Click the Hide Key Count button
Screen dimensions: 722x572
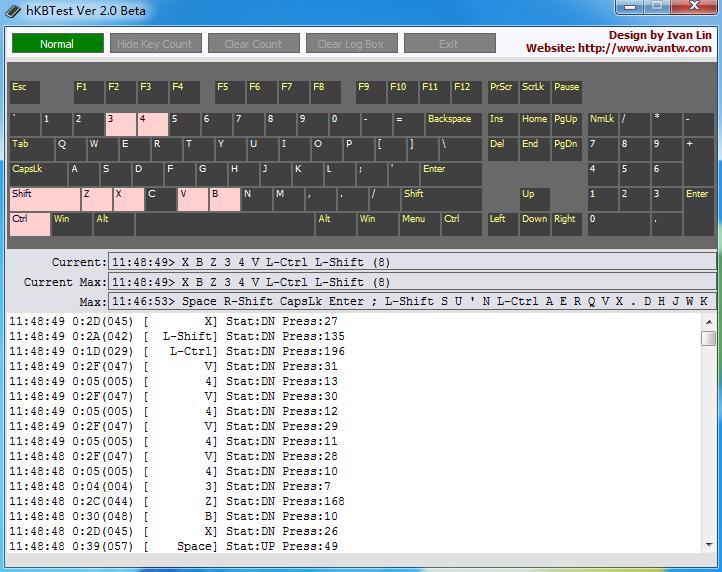tap(156, 43)
